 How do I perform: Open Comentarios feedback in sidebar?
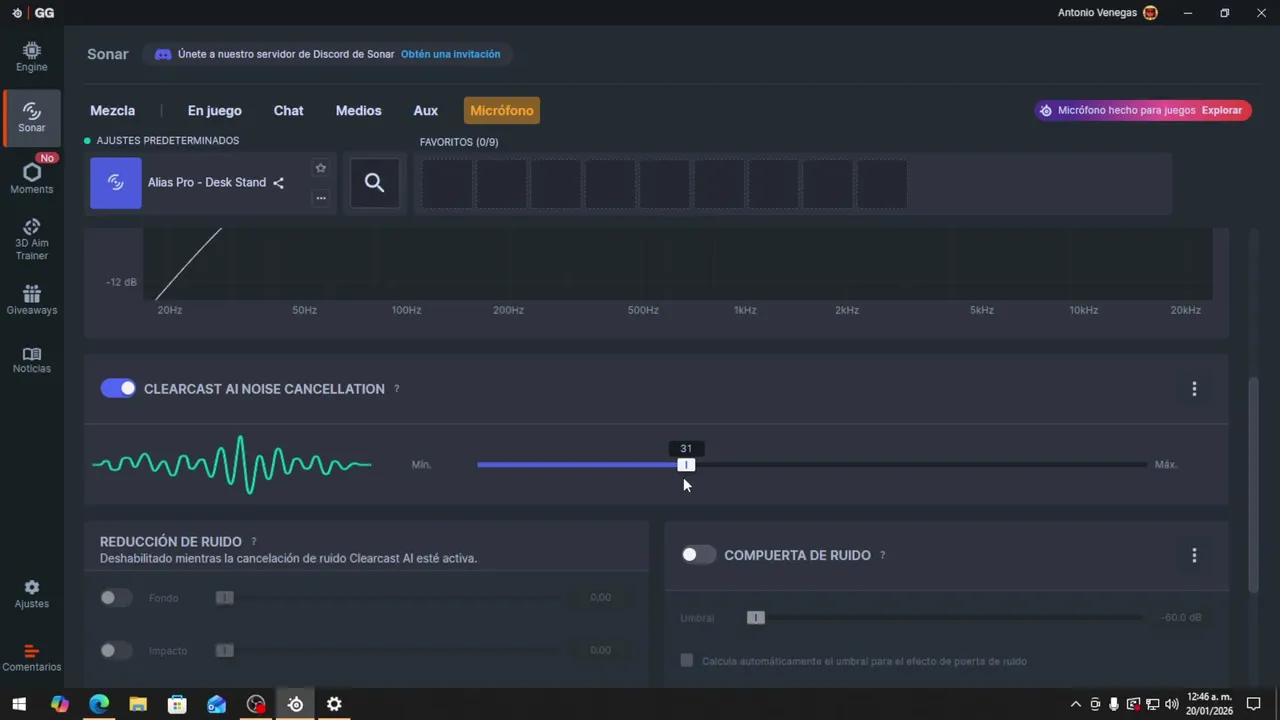click(31, 657)
